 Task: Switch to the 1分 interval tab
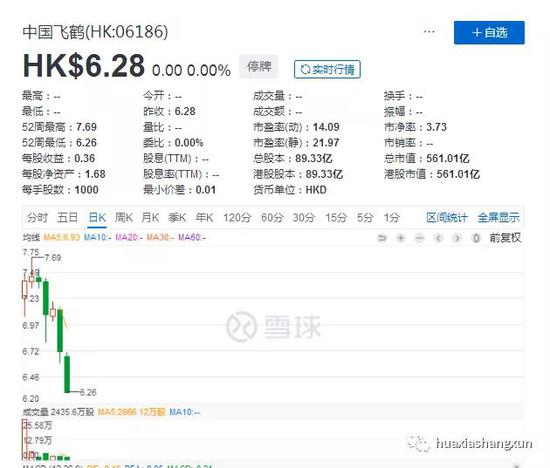[x=391, y=218]
